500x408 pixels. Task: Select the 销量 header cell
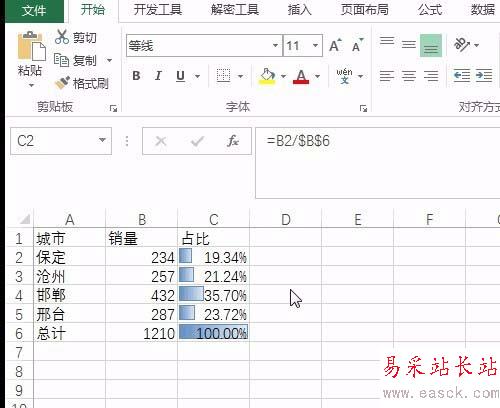pyautogui.click(x=142, y=238)
